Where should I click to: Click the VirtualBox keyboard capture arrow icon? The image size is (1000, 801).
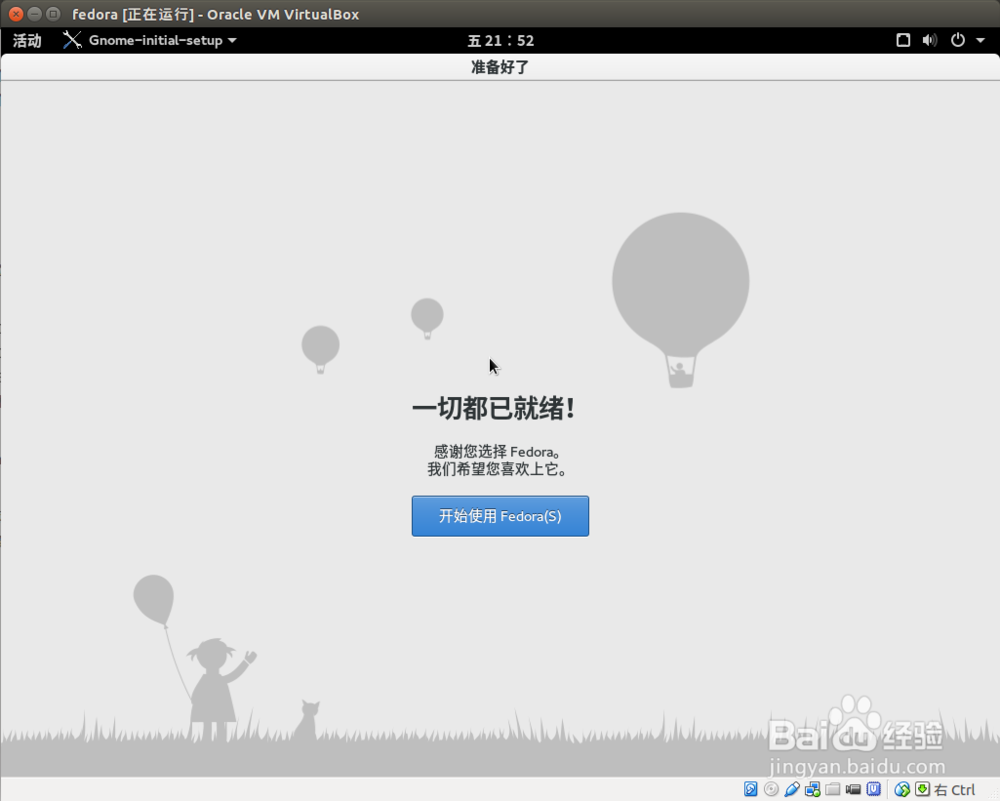coord(922,789)
